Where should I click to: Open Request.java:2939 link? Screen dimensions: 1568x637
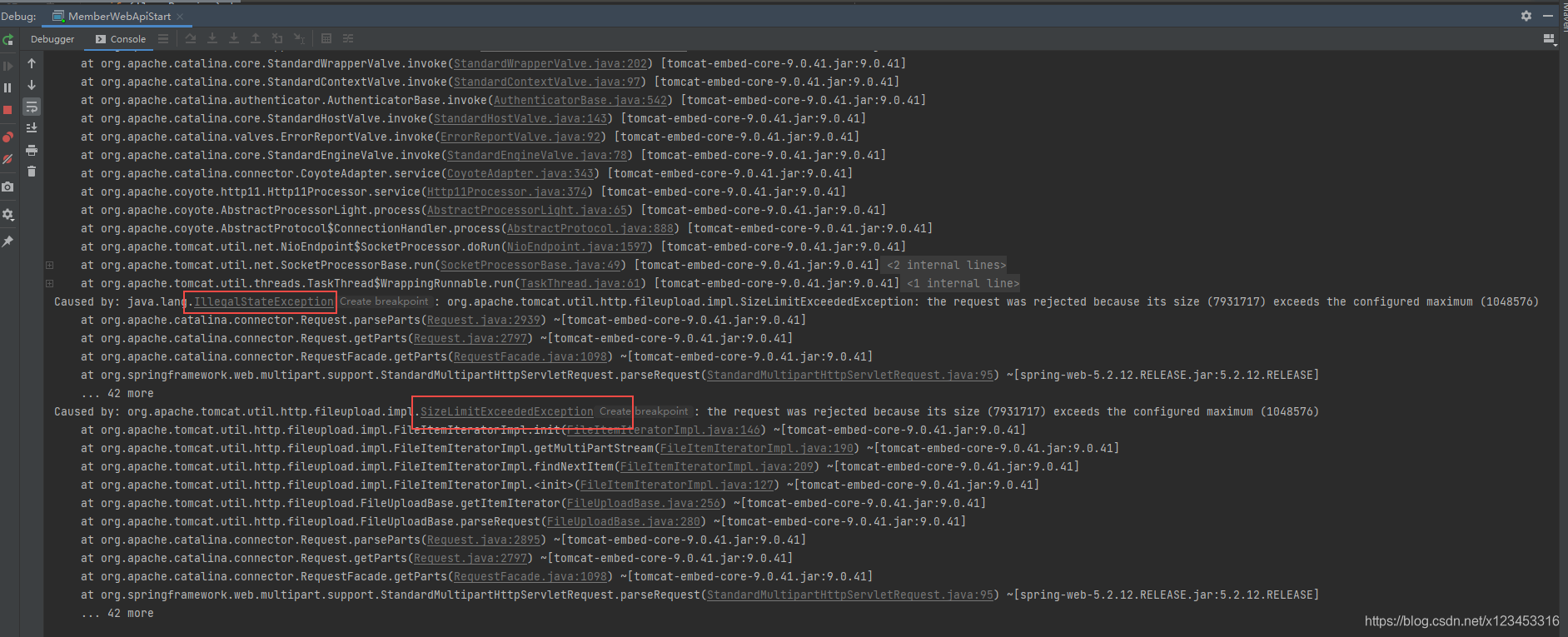click(x=484, y=320)
